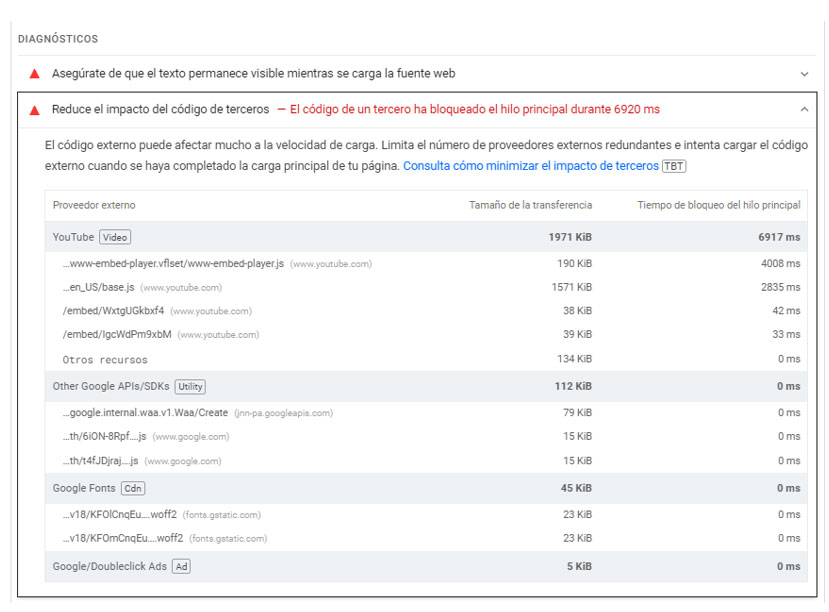829x612 pixels.
Task: Click the 4008 ms blocking time value
Action: (x=780, y=263)
